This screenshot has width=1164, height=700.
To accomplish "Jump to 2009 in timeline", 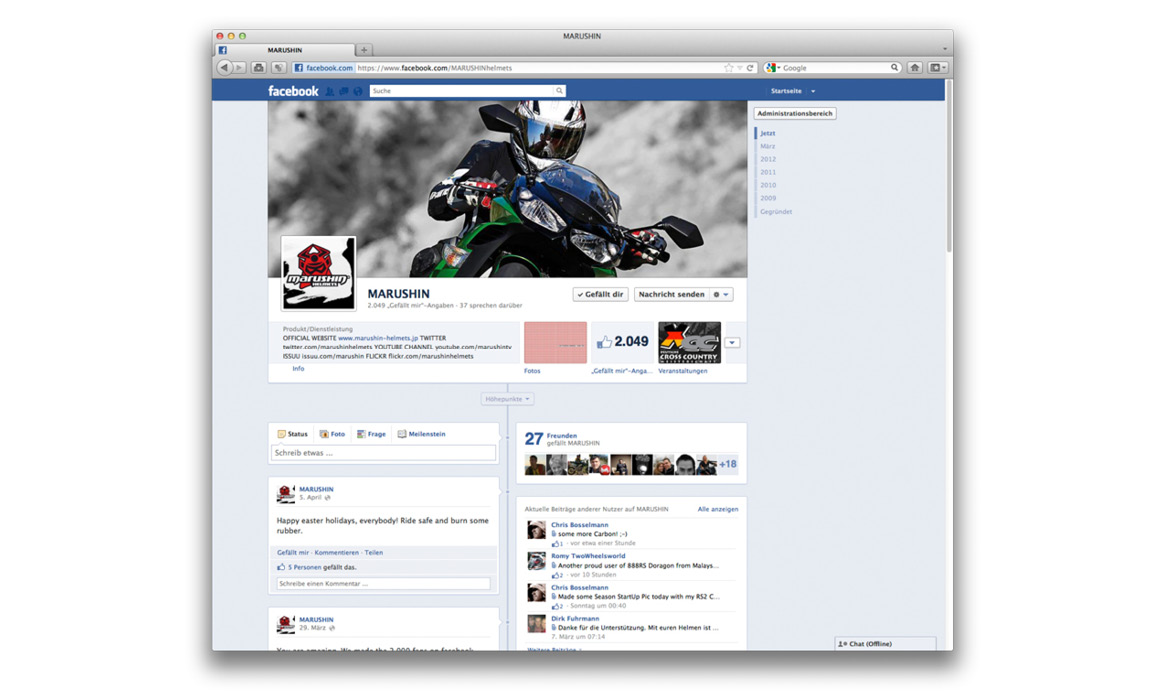I will 768,198.
